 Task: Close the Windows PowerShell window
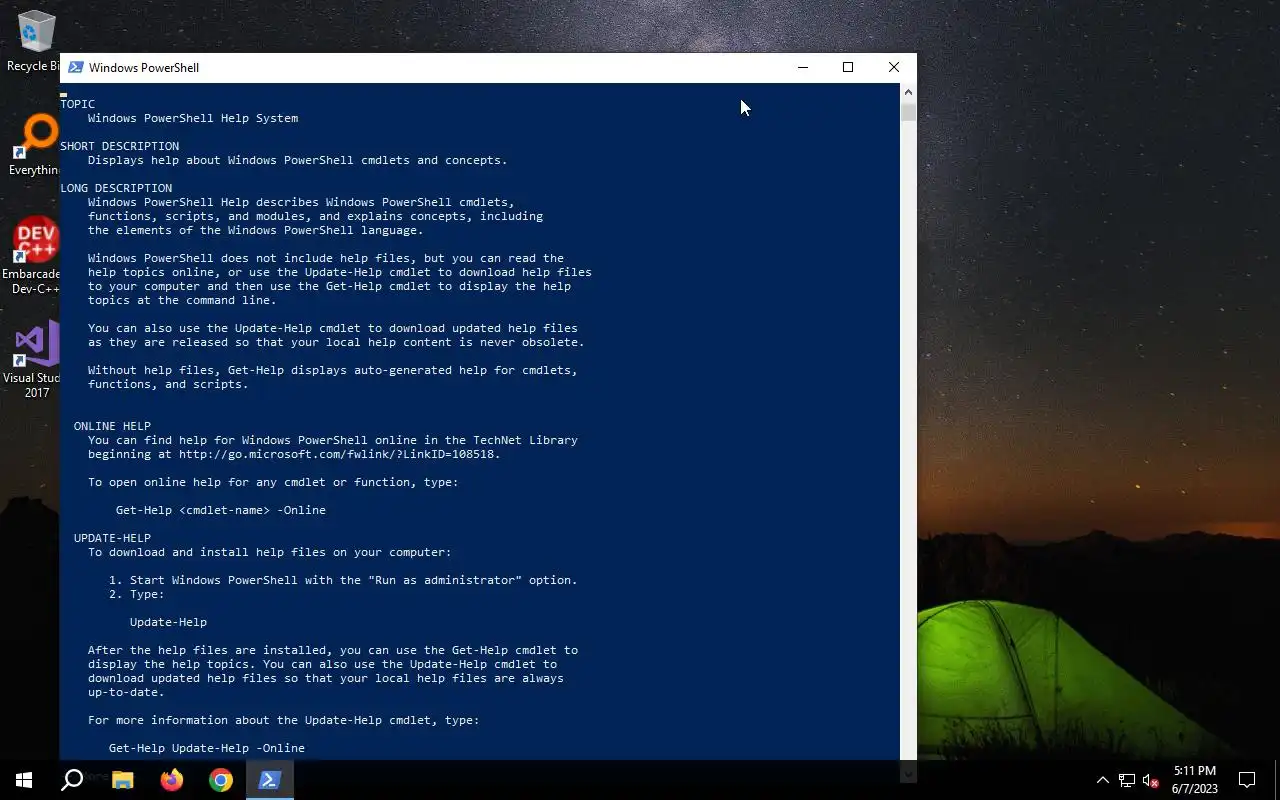894,67
